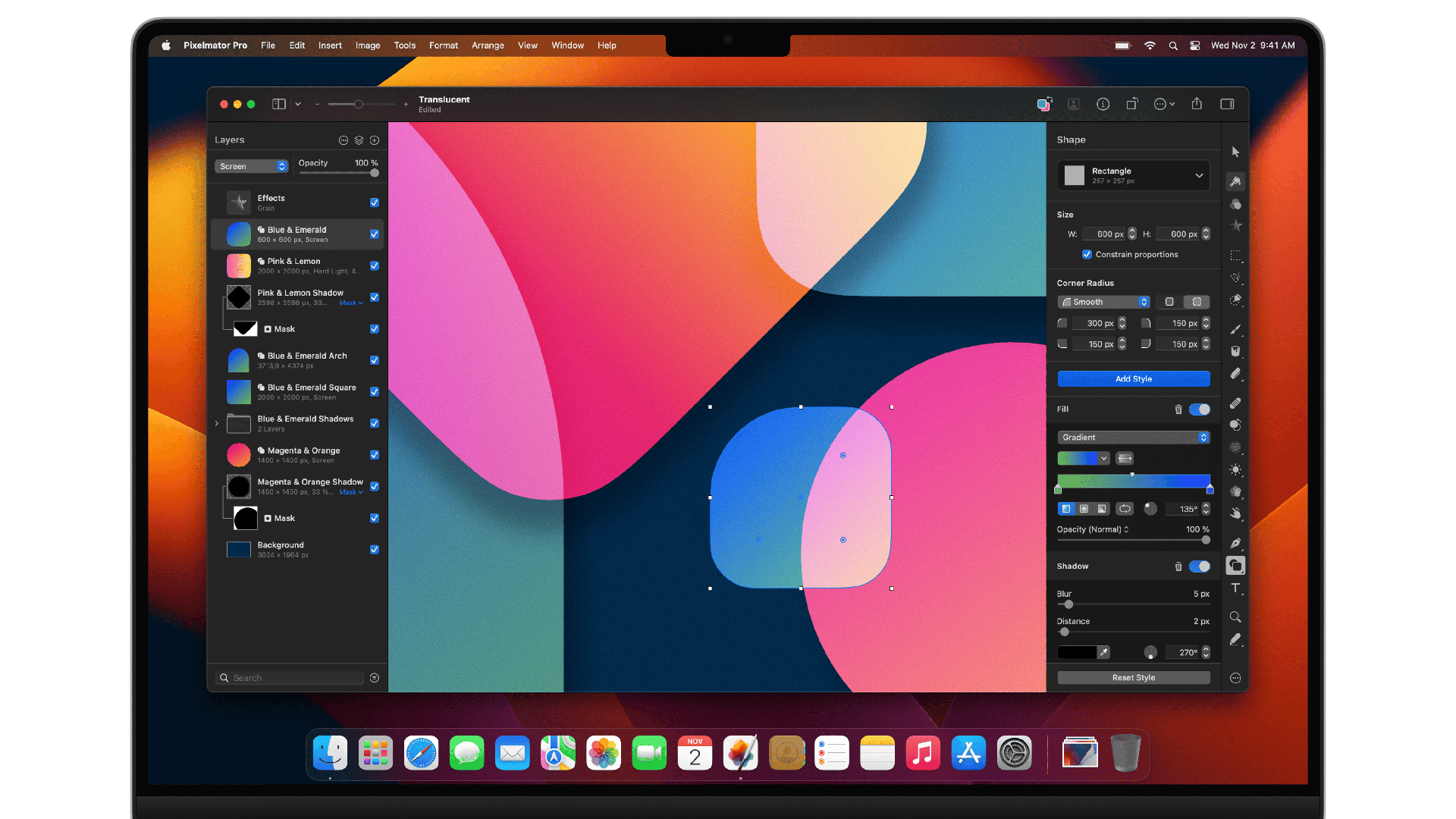Open the Gradient fill type dropdown
This screenshot has height=819, width=1456.
1133,438
